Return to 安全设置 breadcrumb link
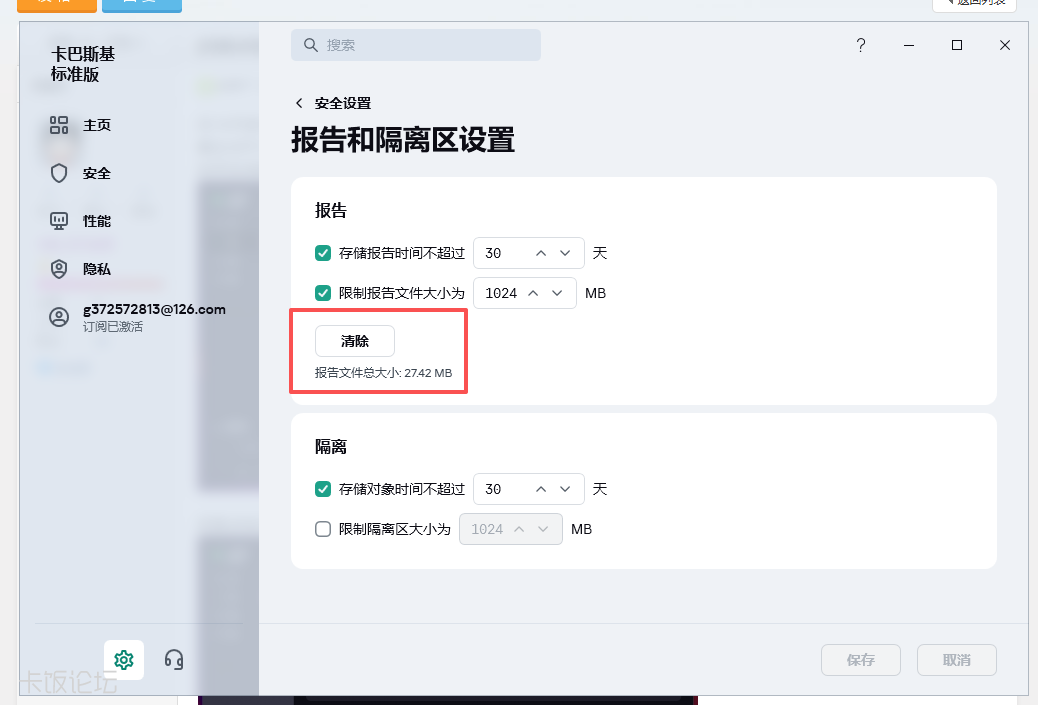Screen dimensions: 1038x705 [343, 103]
